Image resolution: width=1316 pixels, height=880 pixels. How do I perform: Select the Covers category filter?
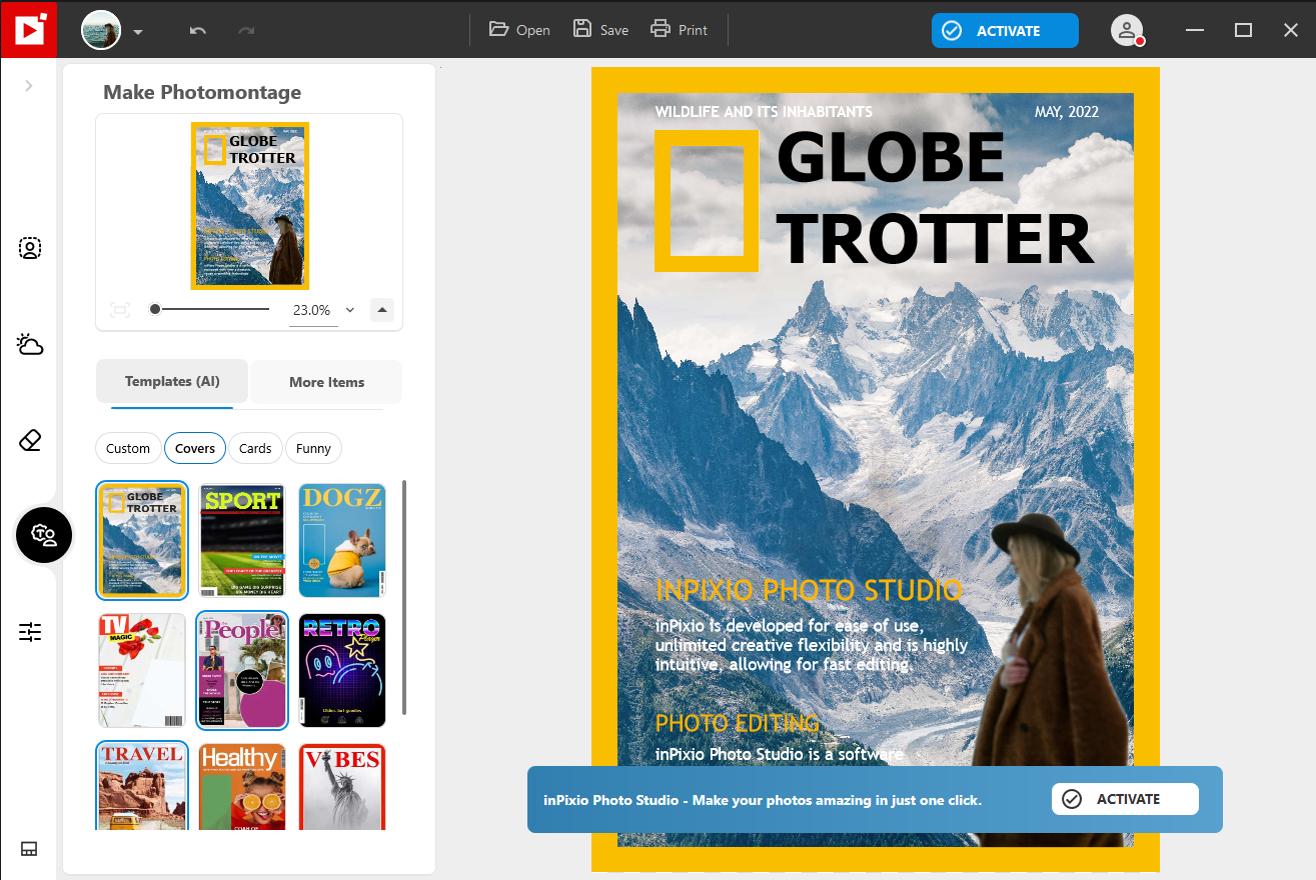195,448
